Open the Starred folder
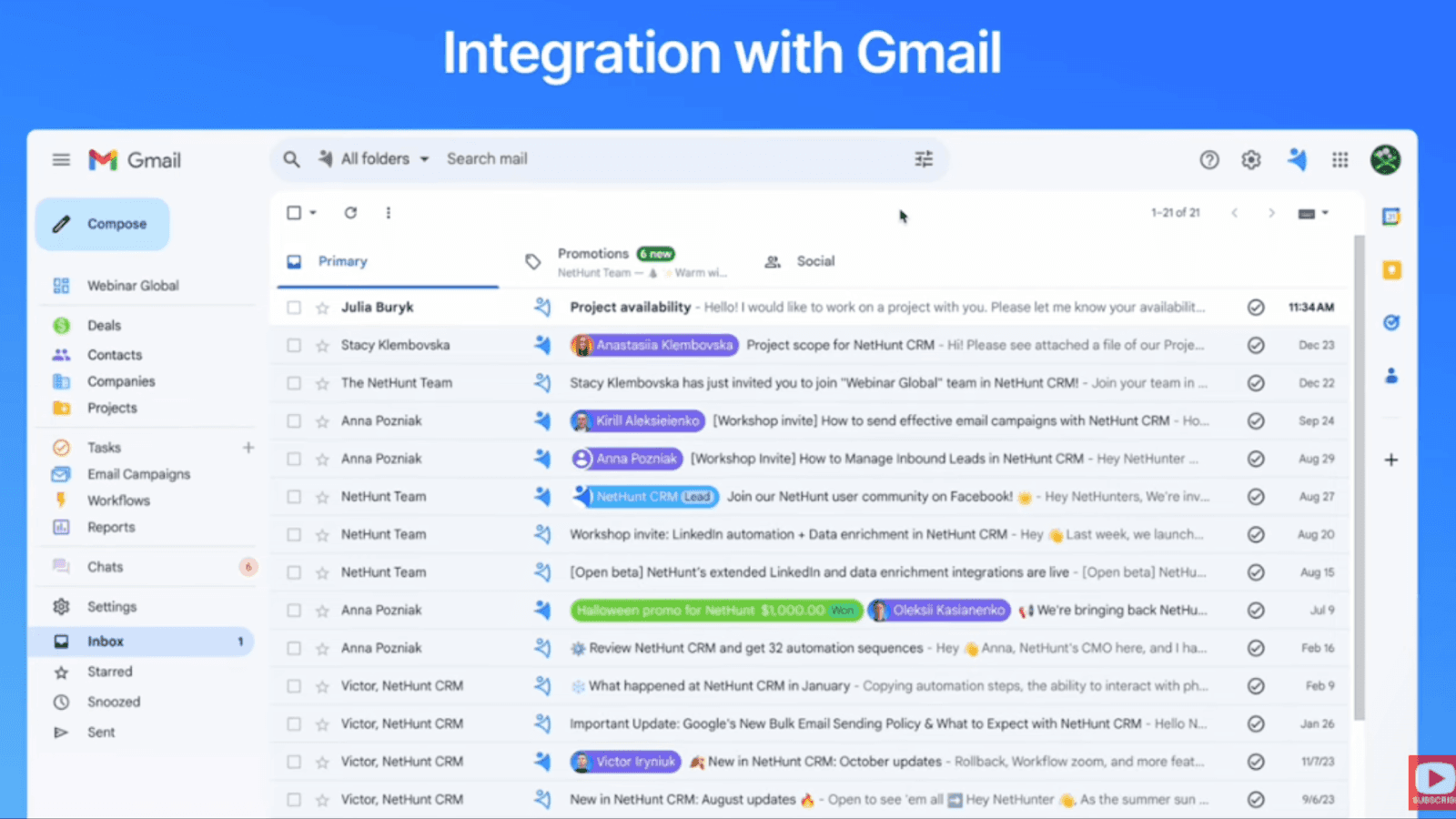Viewport: 1456px width, 819px height. tap(109, 672)
